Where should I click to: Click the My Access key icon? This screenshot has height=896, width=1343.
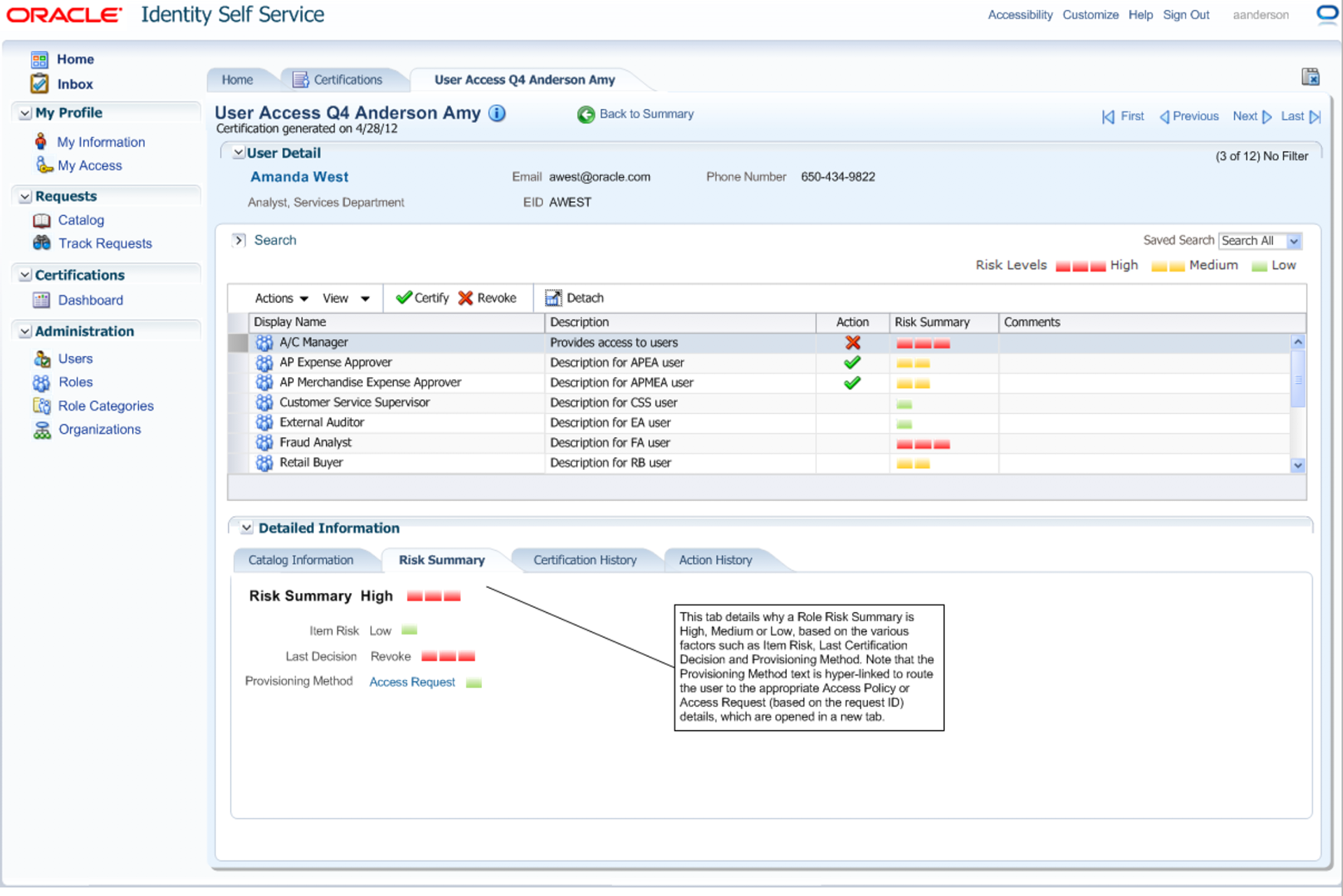tap(44, 165)
